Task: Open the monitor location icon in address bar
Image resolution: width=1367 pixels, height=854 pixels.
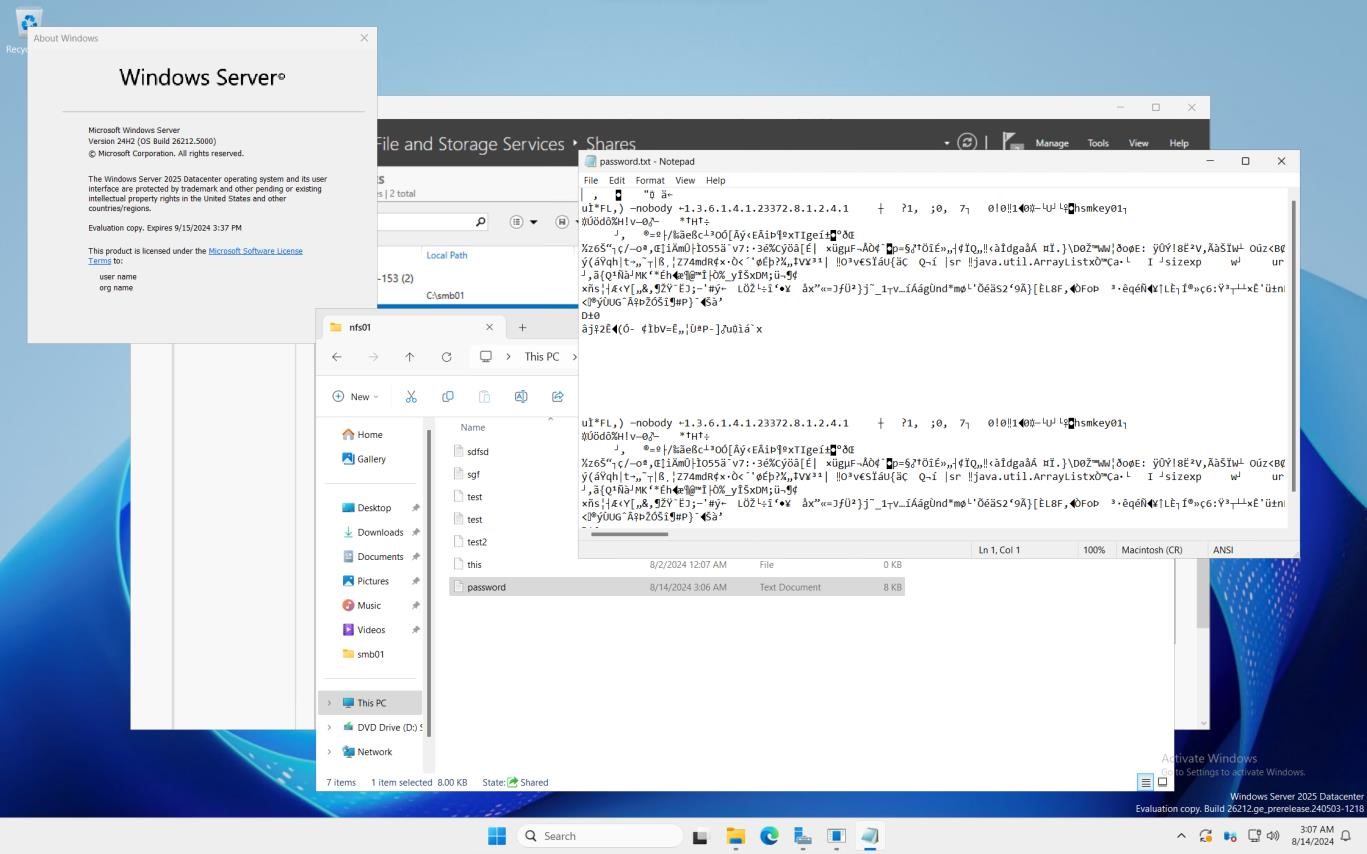Action: coord(486,357)
